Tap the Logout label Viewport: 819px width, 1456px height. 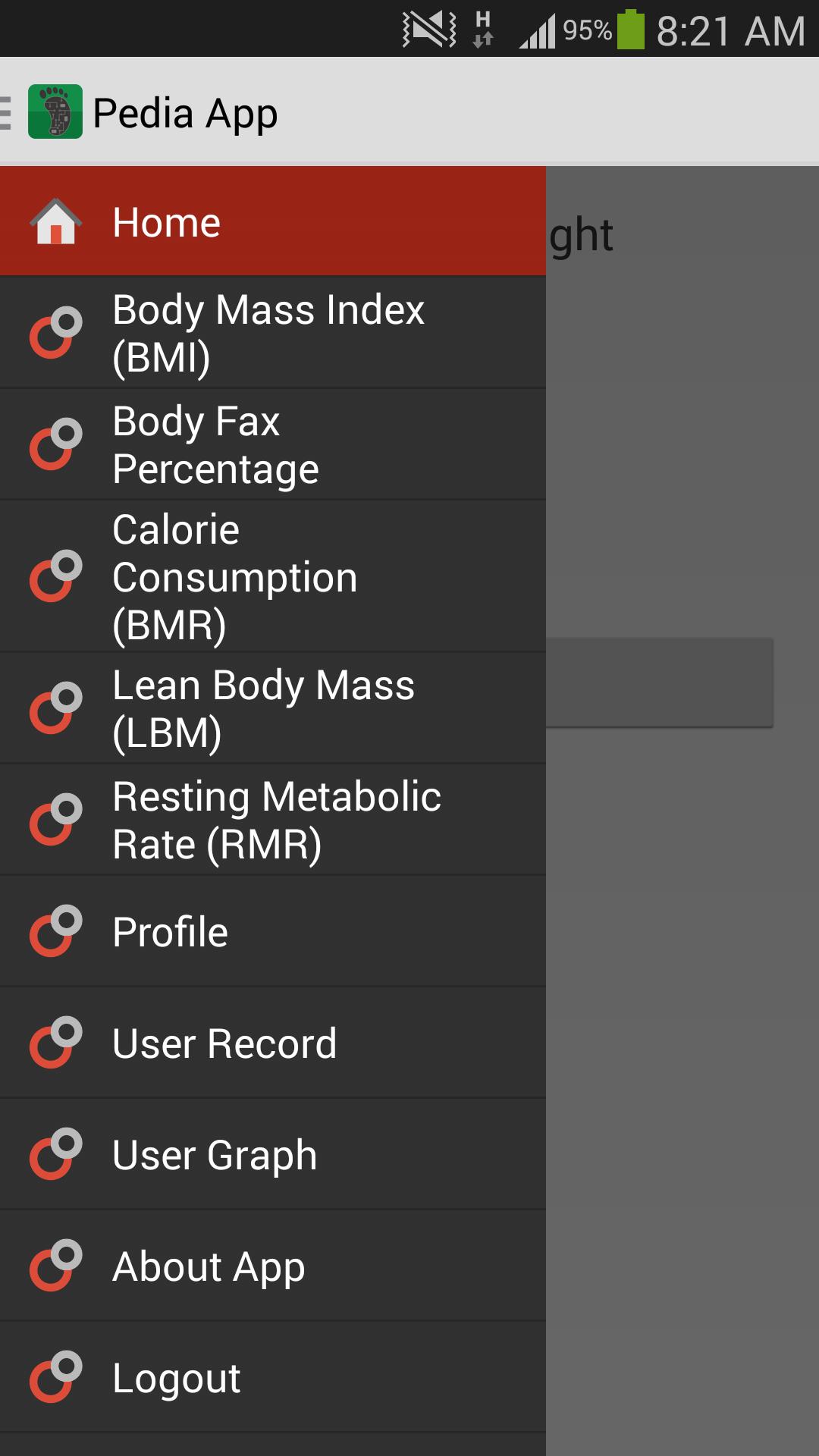pyautogui.click(x=177, y=1378)
